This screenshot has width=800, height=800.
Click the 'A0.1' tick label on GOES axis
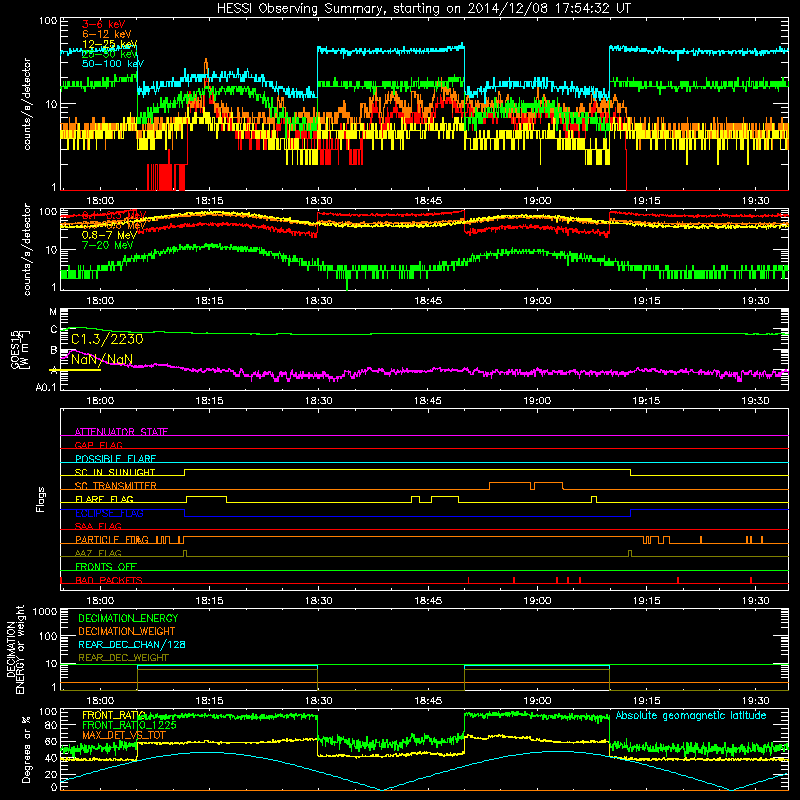coord(46,387)
